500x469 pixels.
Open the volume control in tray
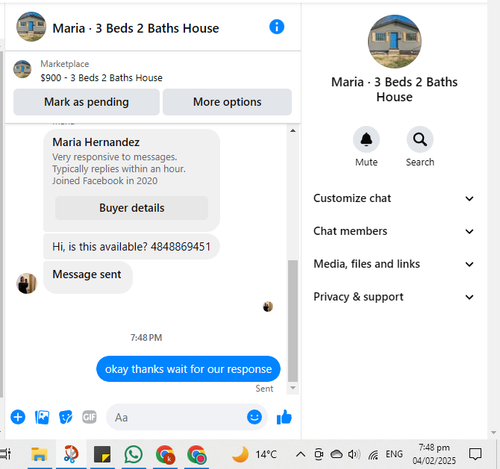coord(354,454)
